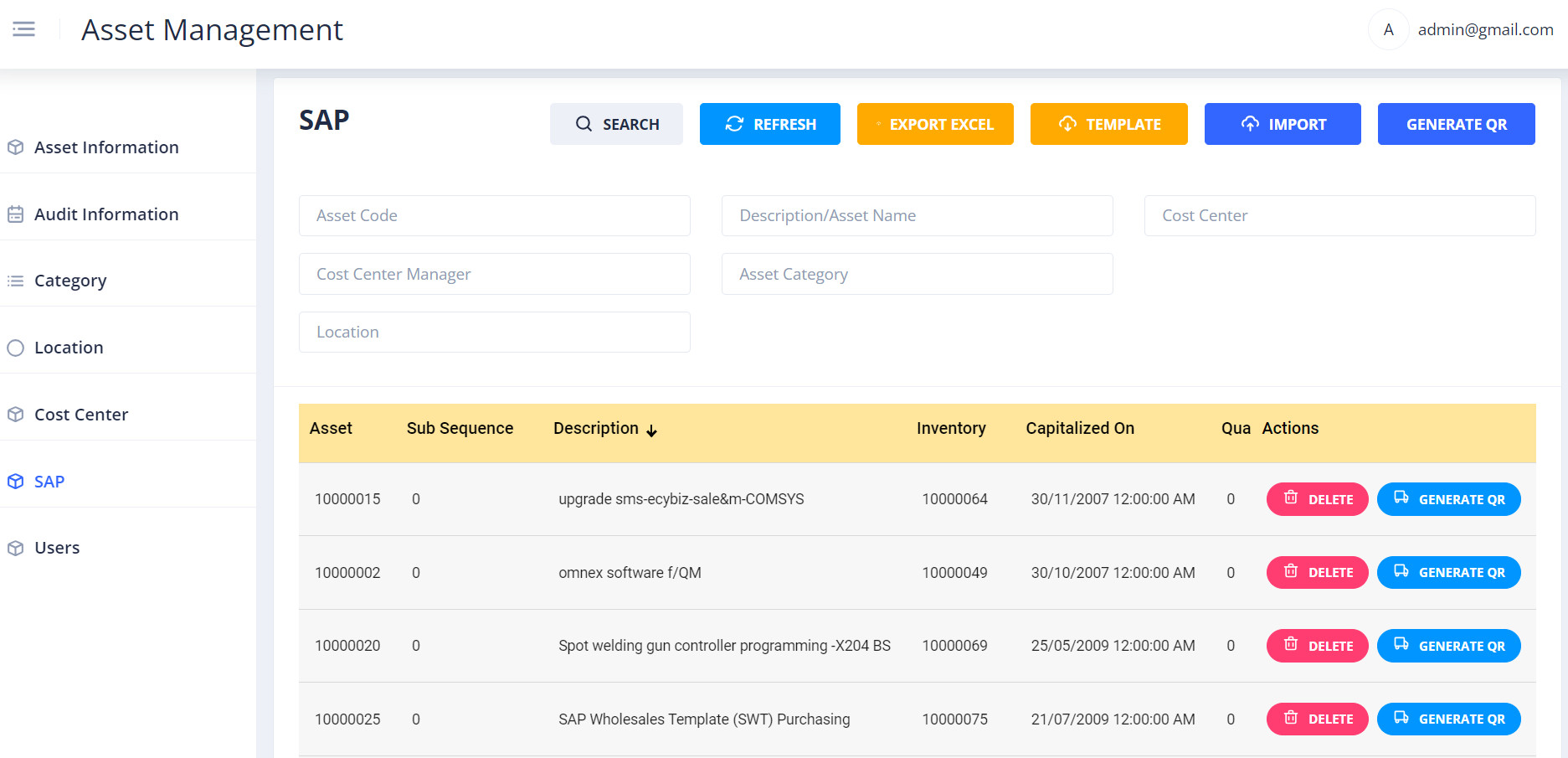
Task: Open the hamburger menu icon
Action: (x=23, y=30)
